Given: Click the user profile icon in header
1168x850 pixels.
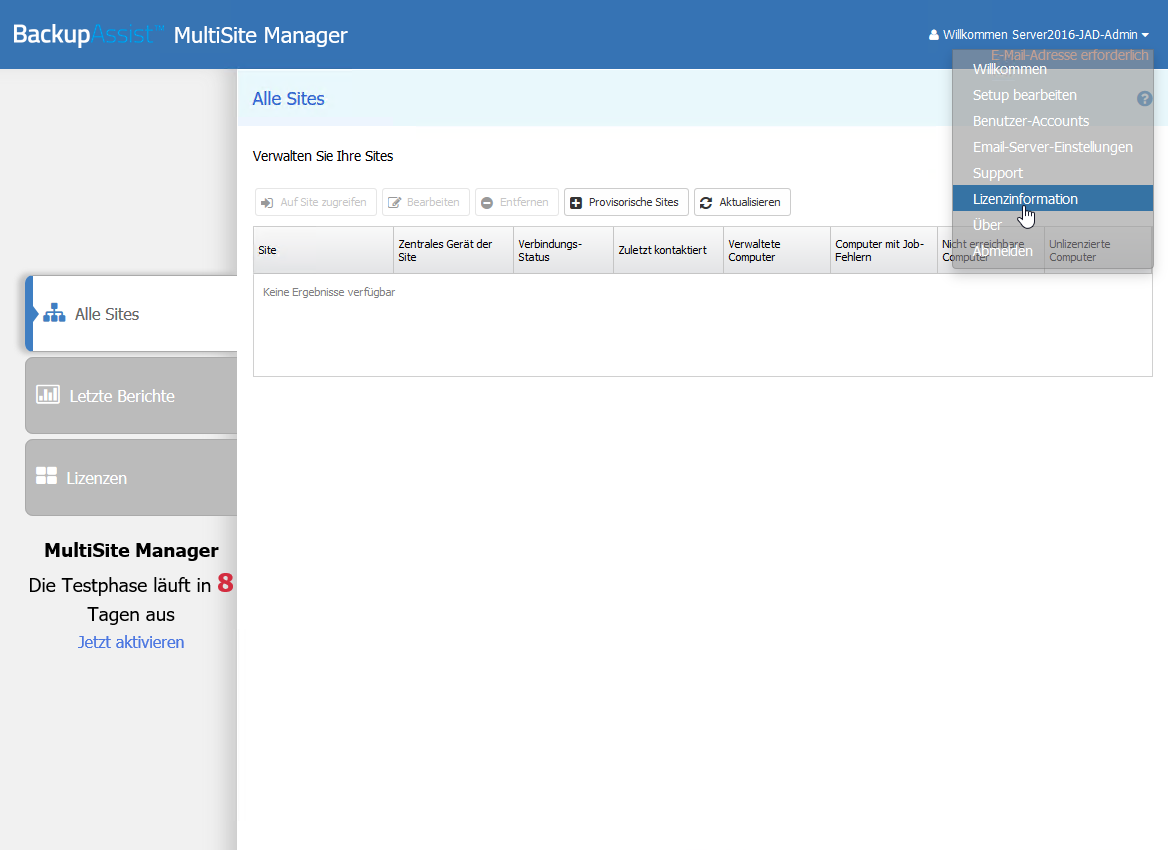Looking at the screenshot, I should [933, 35].
